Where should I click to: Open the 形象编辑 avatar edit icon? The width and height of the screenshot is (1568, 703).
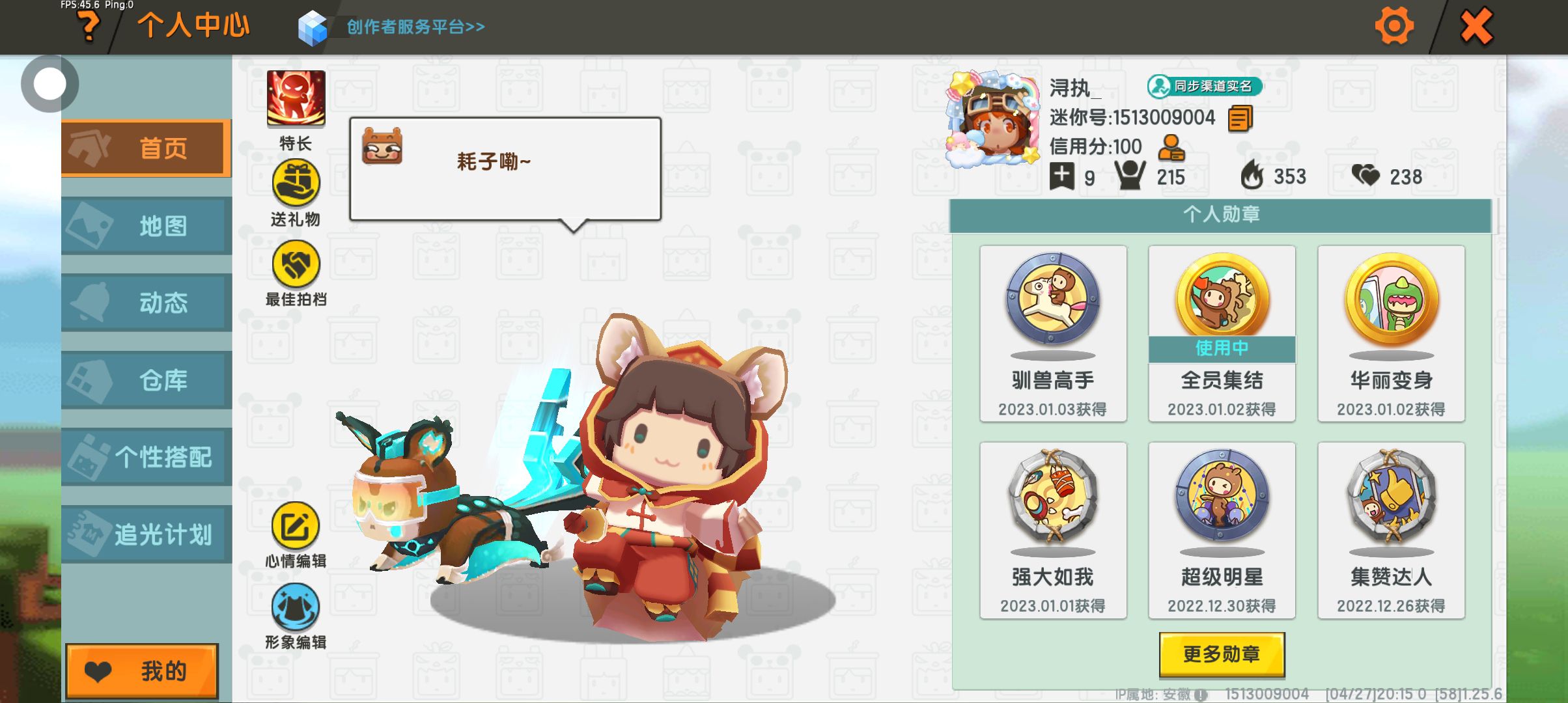(x=296, y=607)
